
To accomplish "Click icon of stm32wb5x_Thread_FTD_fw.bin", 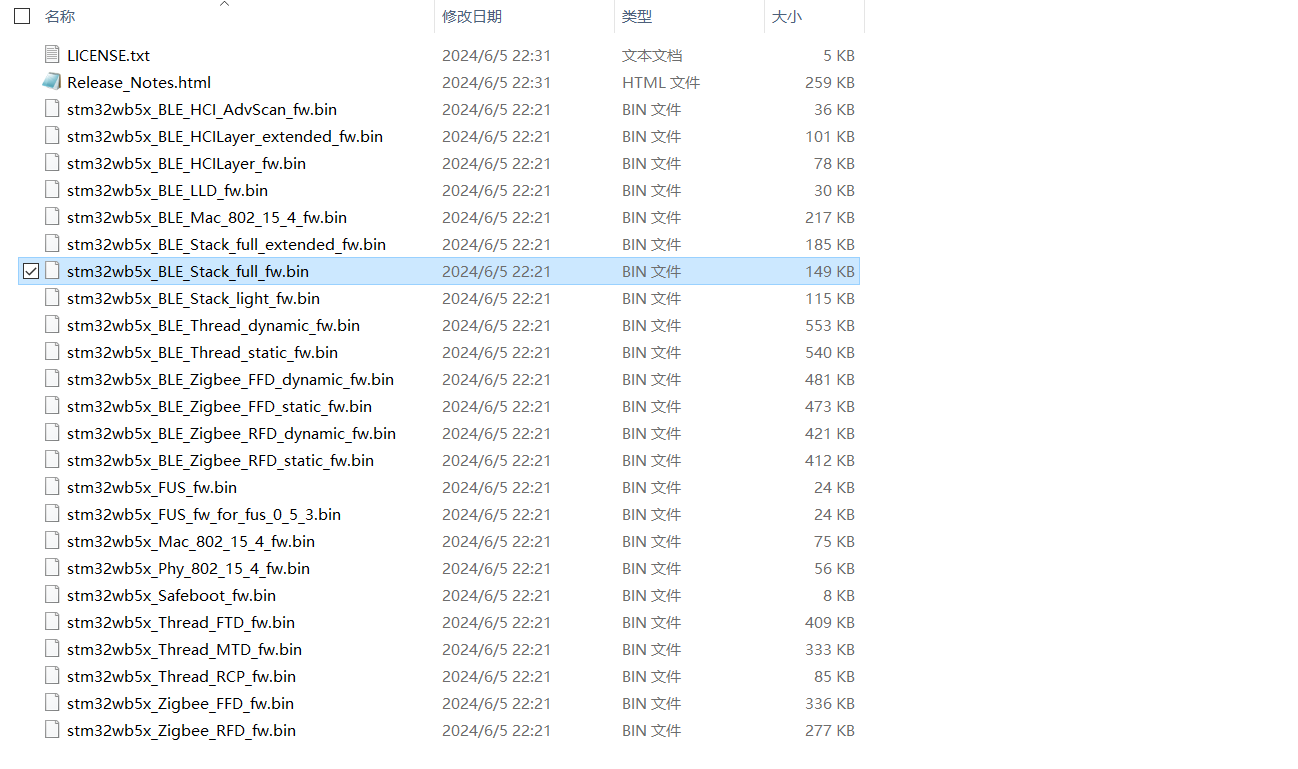I will point(52,622).
